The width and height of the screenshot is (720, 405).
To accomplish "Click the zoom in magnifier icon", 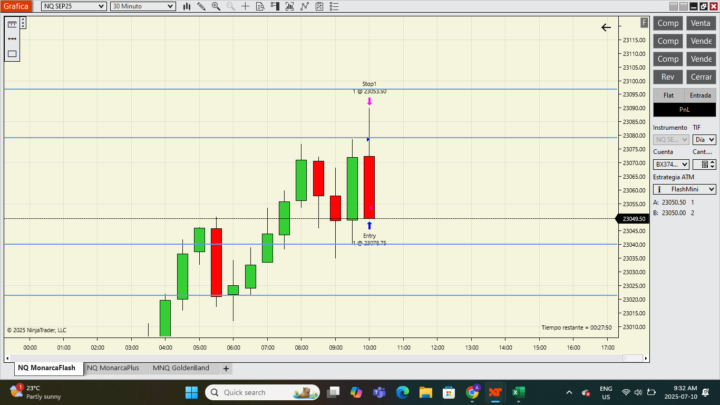I will (x=216, y=6).
